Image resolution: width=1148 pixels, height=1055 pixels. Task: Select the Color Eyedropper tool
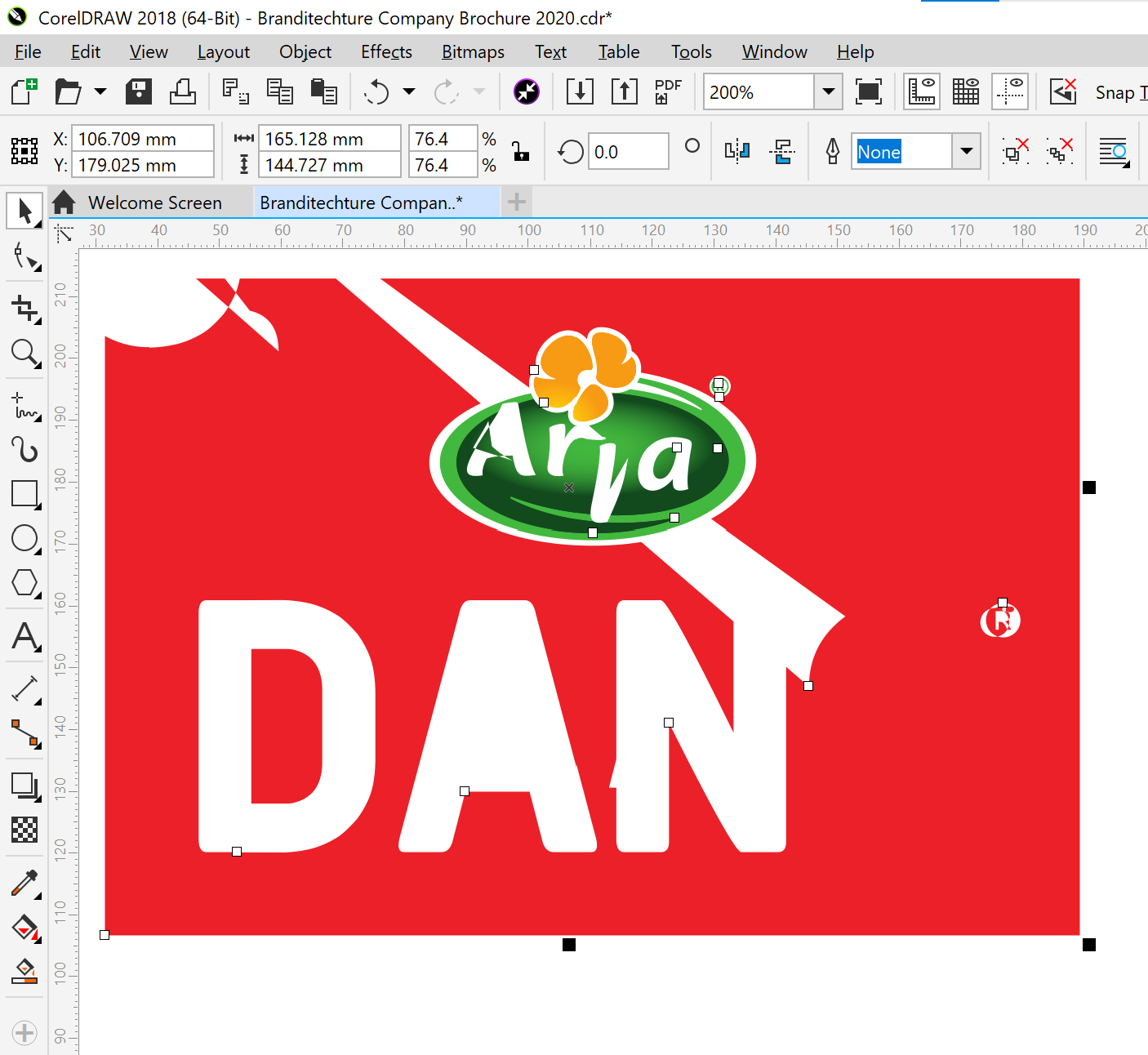pyautogui.click(x=24, y=884)
